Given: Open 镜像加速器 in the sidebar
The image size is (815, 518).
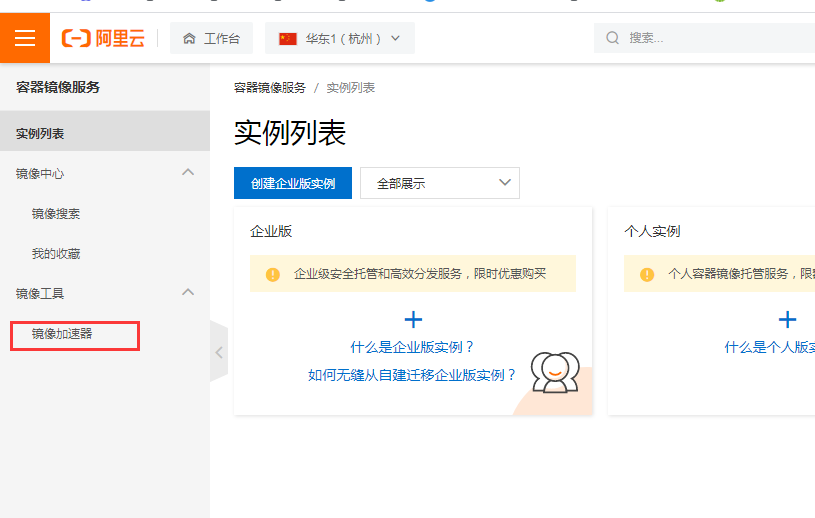Looking at the screenshot, I should 62,334.
